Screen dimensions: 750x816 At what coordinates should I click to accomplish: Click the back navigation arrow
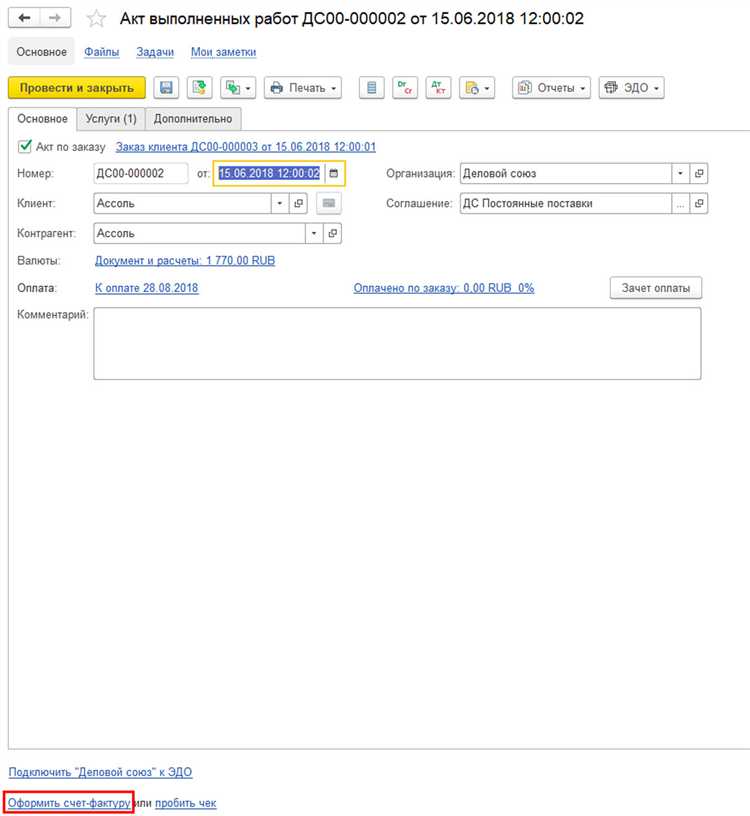pyautogui.click(x=24, y=18)
